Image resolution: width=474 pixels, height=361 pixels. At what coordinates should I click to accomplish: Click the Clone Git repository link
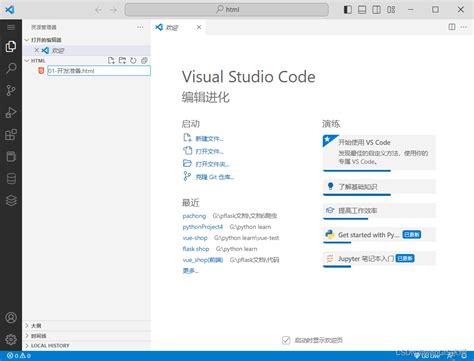(215, 177)
